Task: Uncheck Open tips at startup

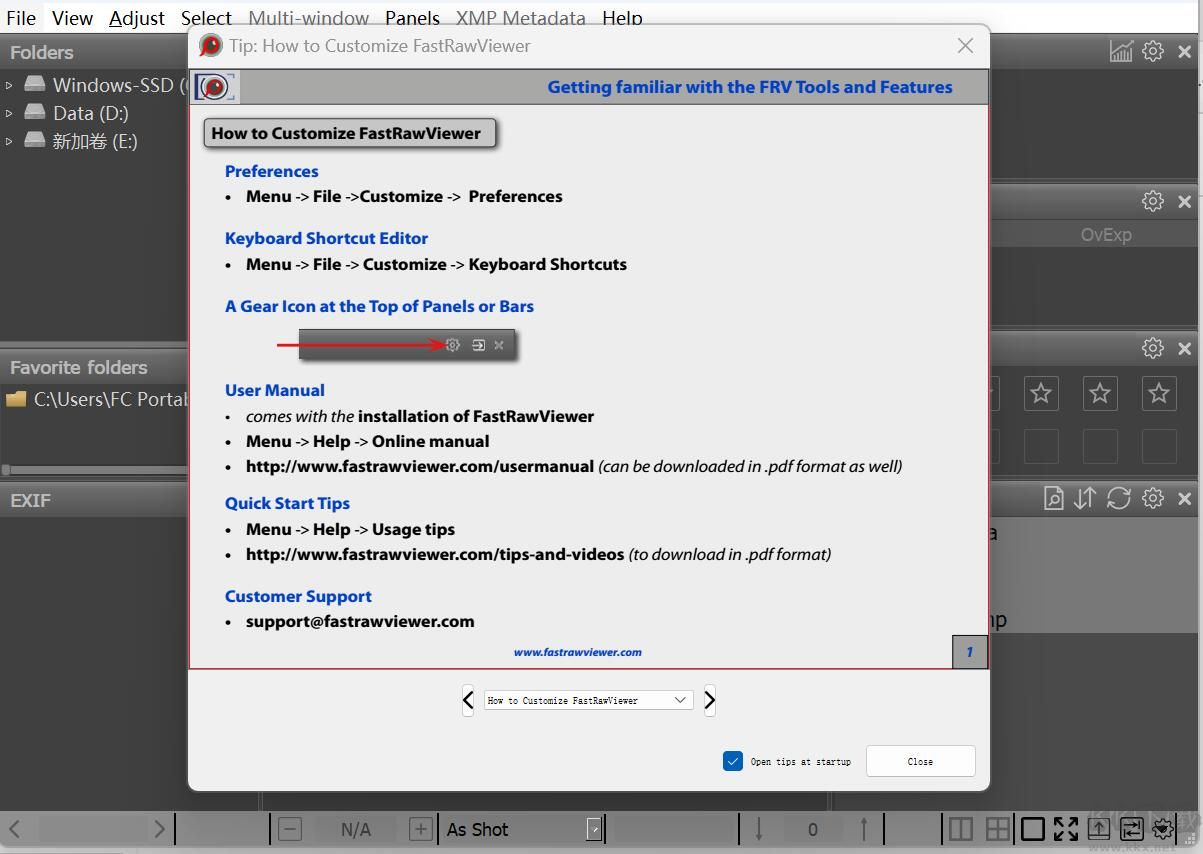Action: pos(733,761)
